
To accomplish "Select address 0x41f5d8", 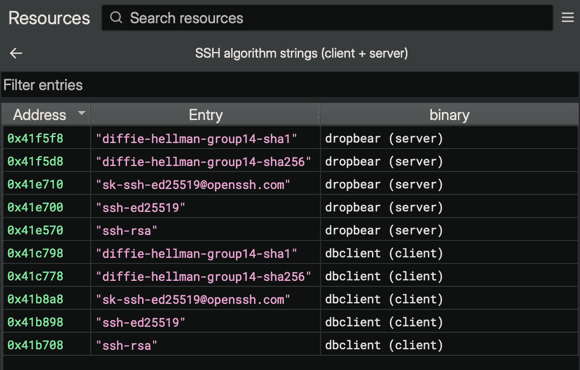I will click(36, 161).
